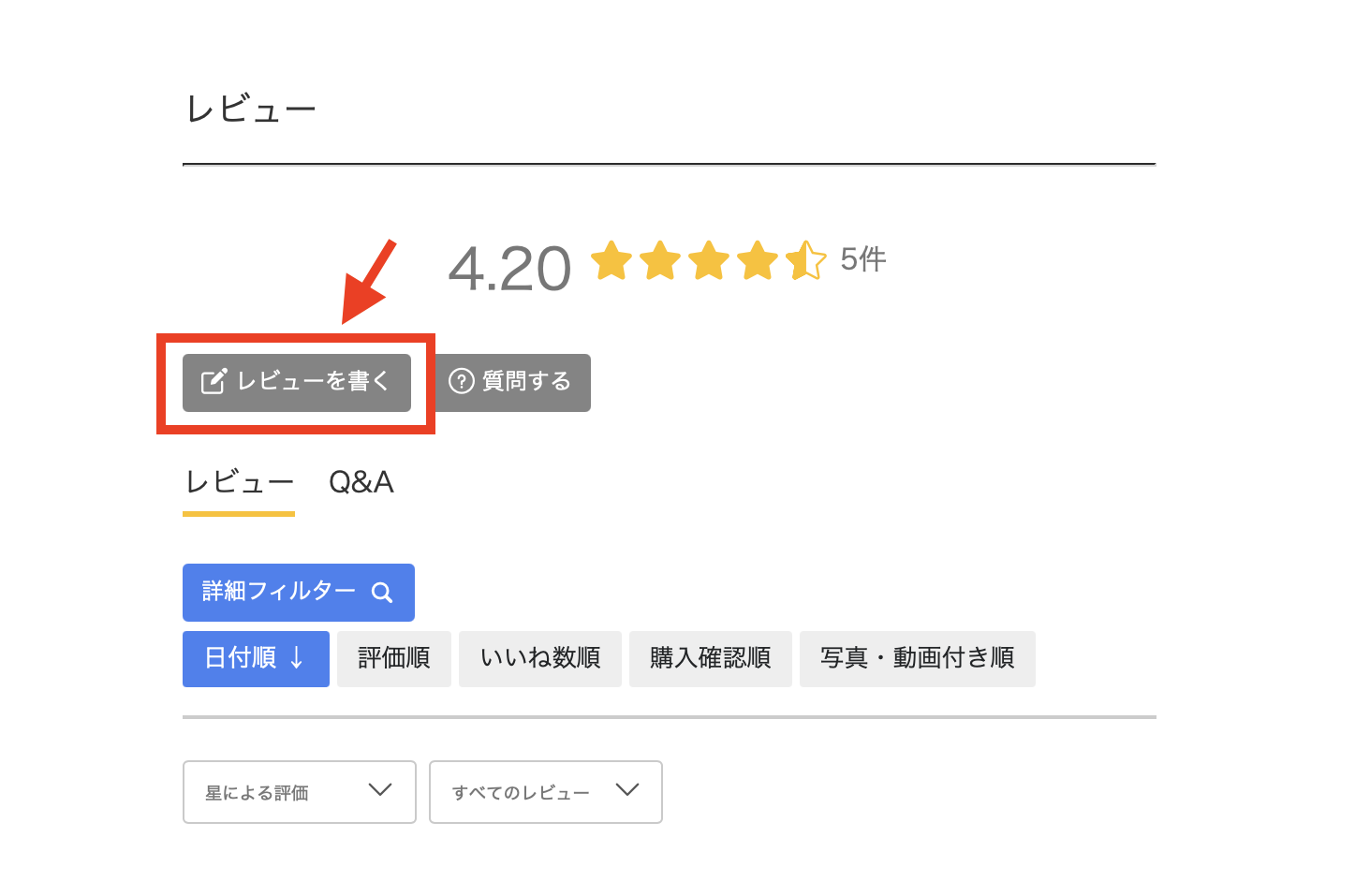
Task: Click the magnifier icon on 詳細フィルター
Action: pyautogui.click(x=382, y=593)
